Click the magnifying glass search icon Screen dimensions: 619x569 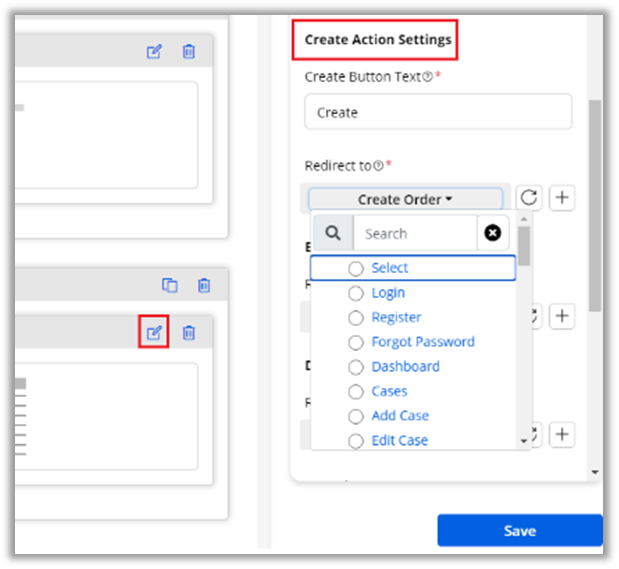[333, 233]
